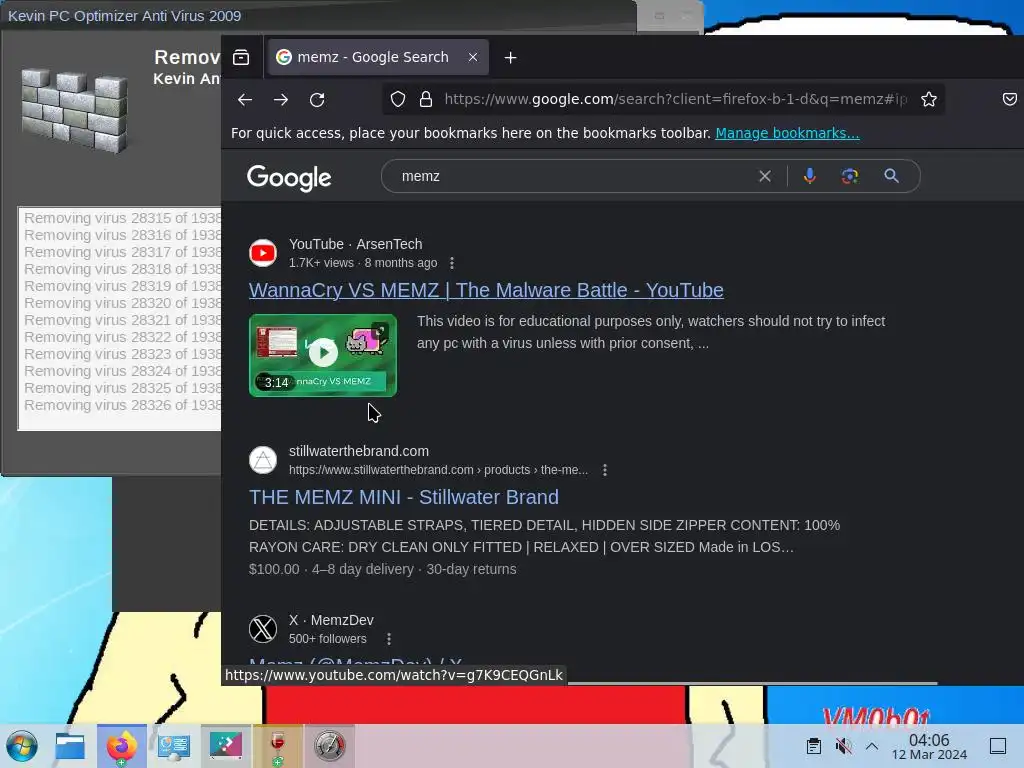Open clock showing 04:06
The width and height of the screenshot is (1024, 768).
[x=929, y=746]
